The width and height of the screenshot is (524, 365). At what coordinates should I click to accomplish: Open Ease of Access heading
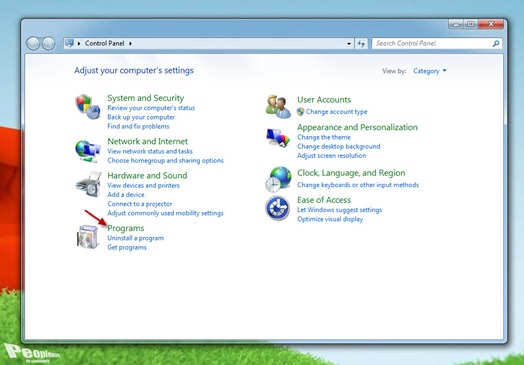coord(324,200)
